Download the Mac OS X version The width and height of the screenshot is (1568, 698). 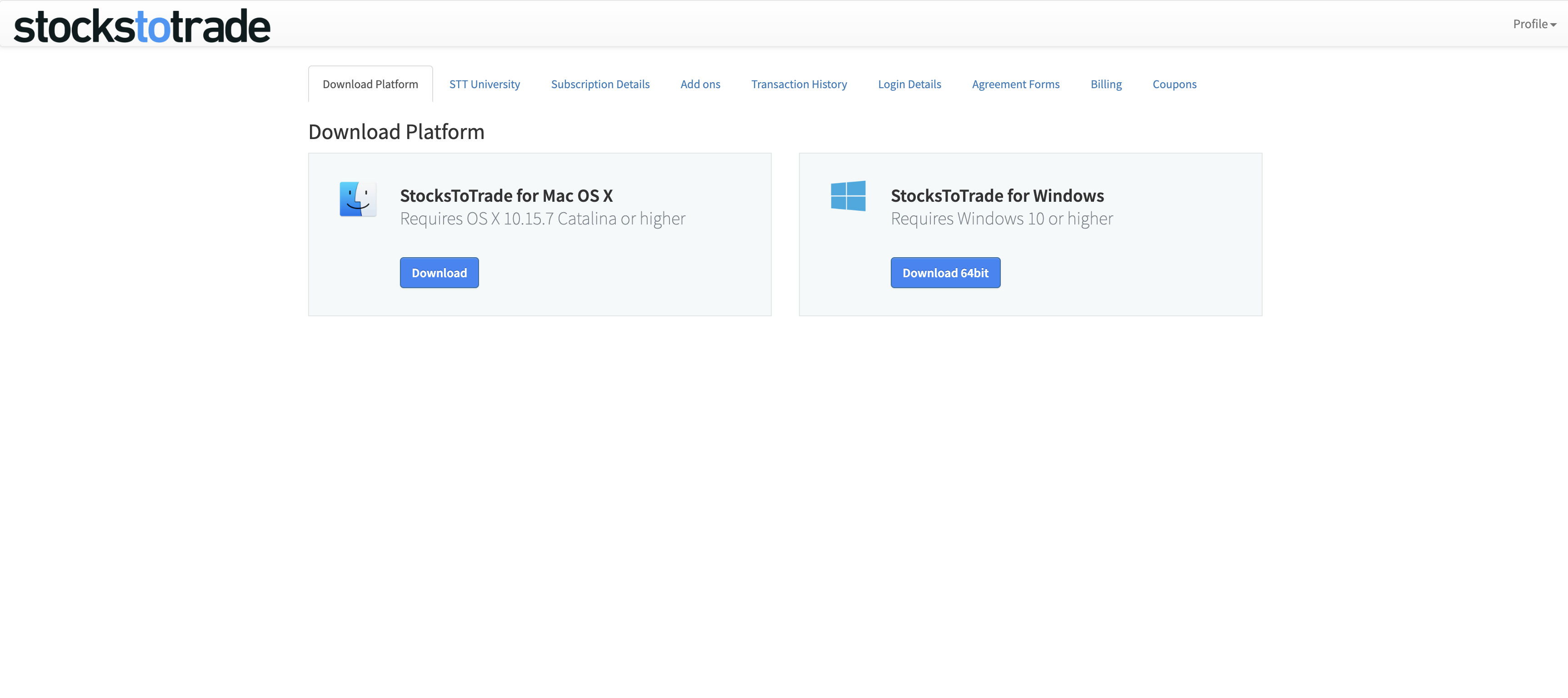(x=439, y=273)
